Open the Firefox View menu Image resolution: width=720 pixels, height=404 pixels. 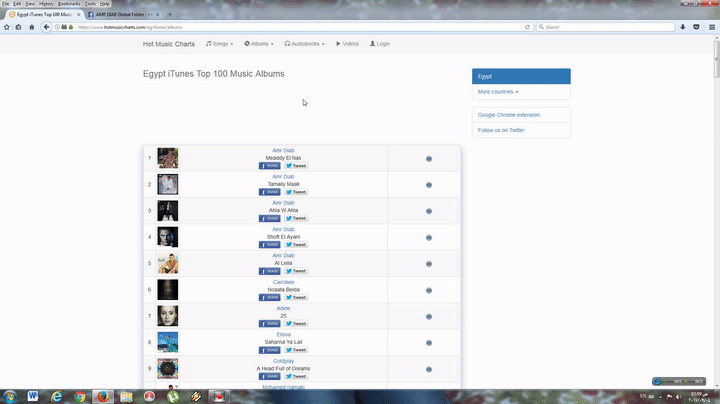coord(30,4)
